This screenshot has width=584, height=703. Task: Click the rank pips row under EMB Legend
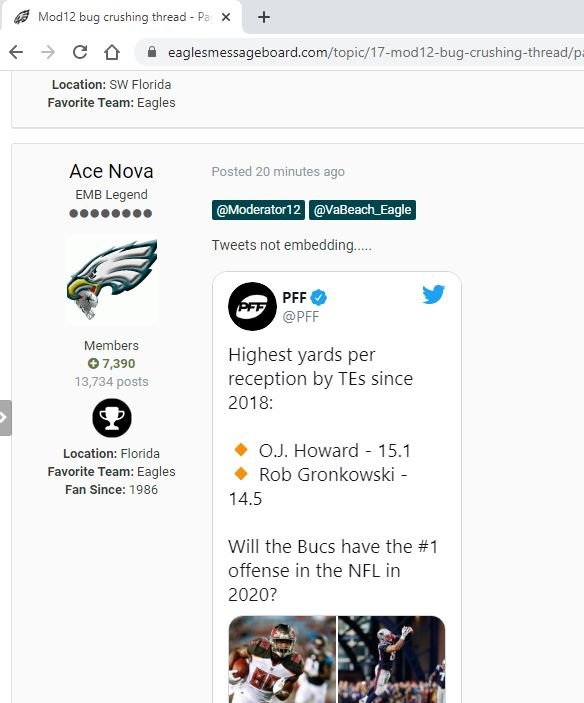111,213
